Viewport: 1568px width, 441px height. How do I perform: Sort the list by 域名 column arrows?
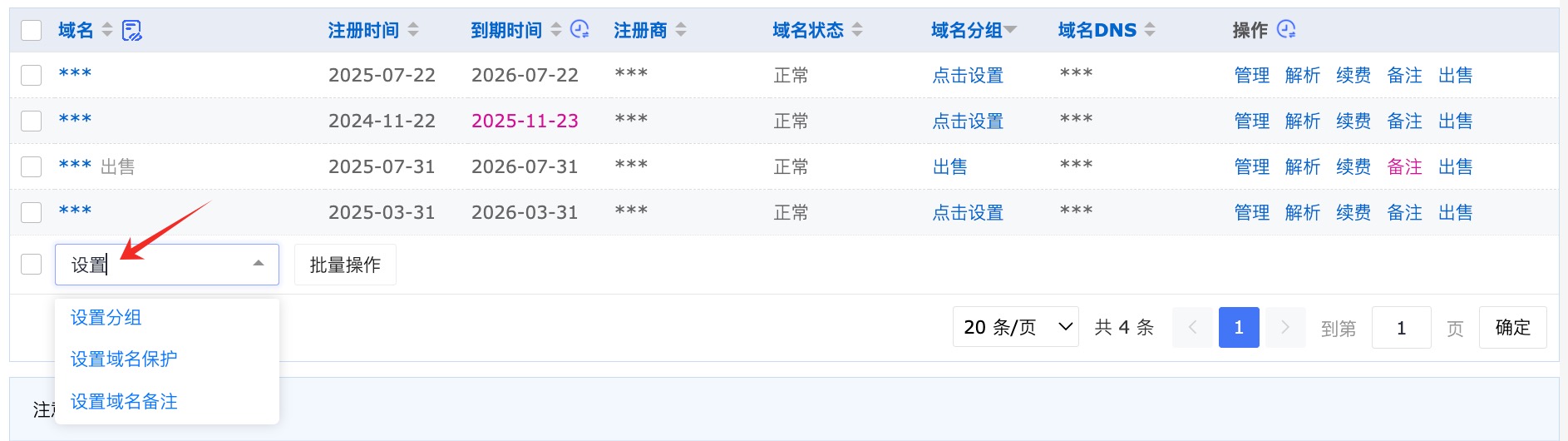tap(106, 31)
